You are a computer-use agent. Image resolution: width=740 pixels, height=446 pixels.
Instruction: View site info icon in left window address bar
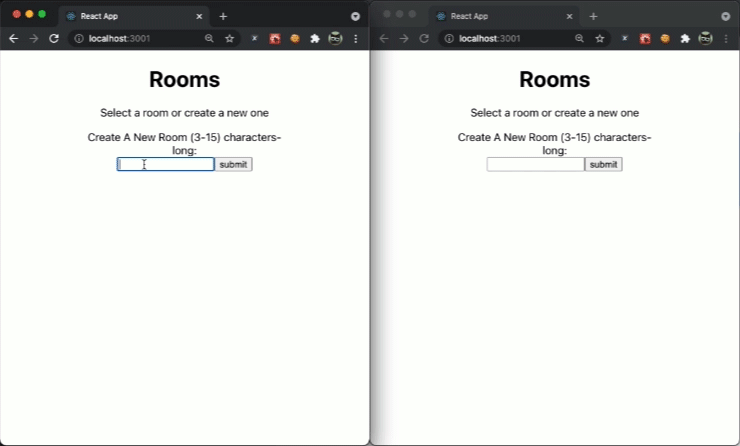coord(79,39)
